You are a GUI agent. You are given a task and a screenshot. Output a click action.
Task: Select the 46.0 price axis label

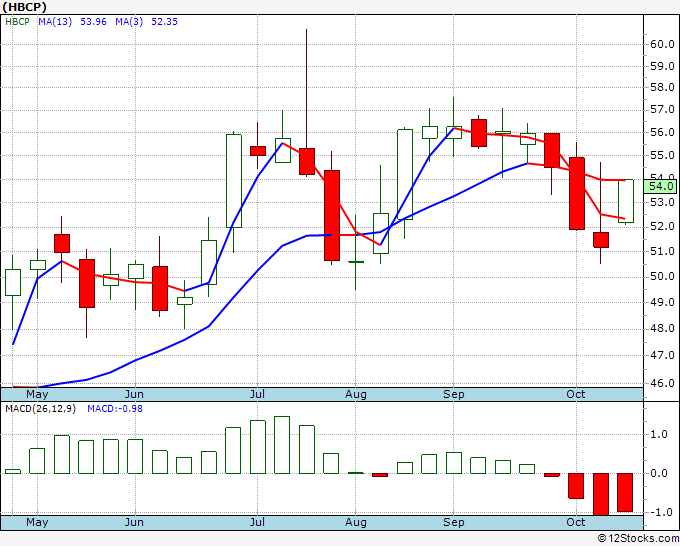pos(662,383)
